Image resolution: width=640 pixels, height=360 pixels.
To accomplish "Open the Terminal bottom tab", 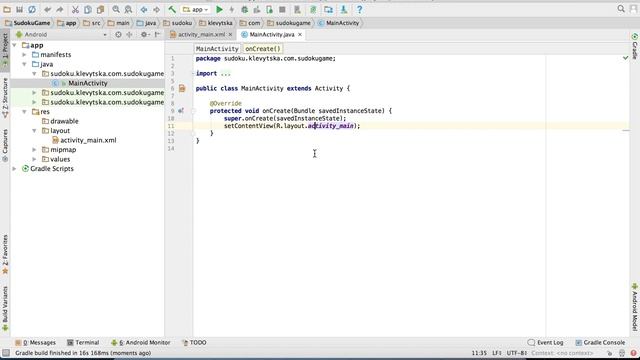I will click(83, 342).
